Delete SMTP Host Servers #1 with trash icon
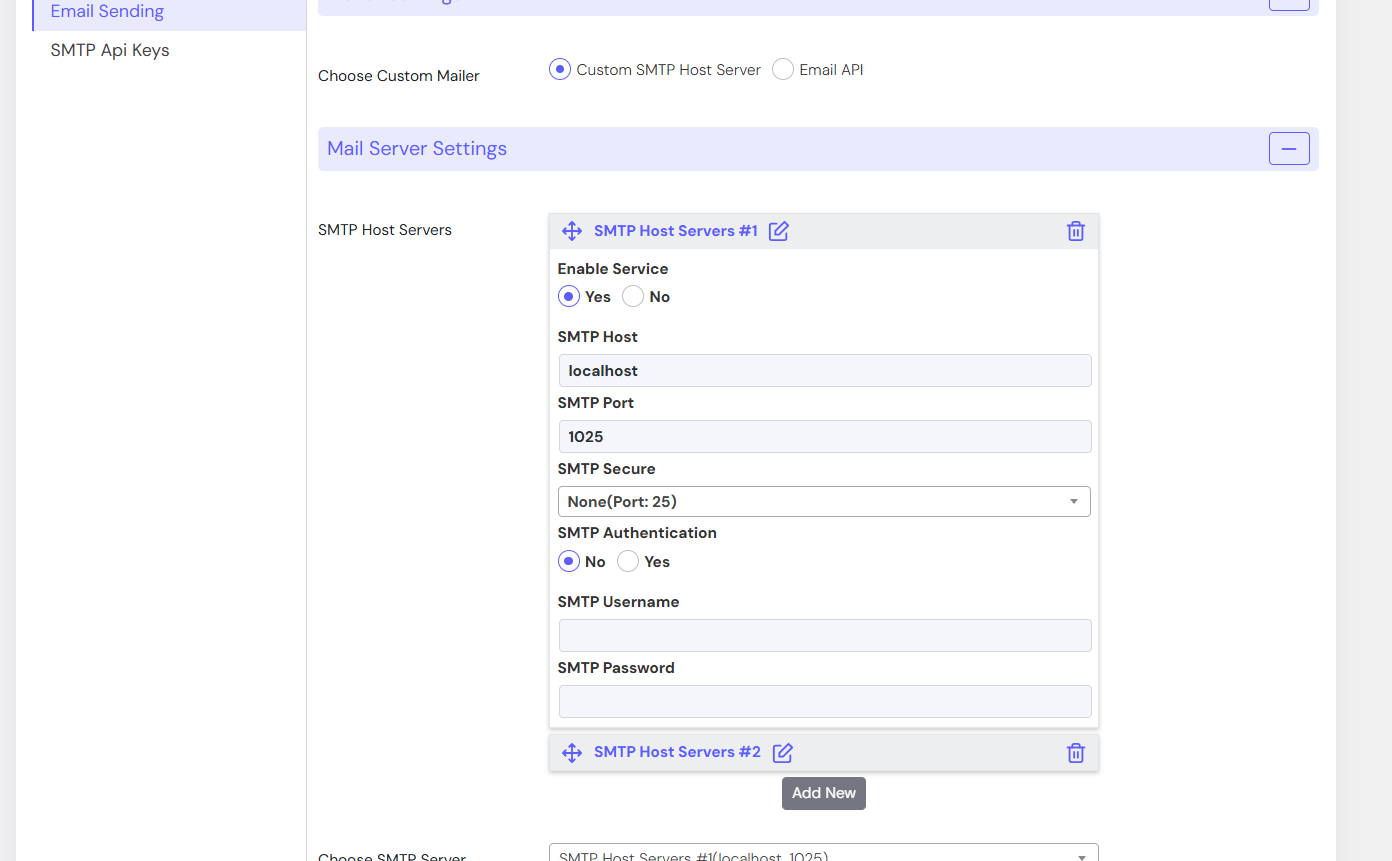The width and height of the screenshot is (1392, 861). (1076, 231)
